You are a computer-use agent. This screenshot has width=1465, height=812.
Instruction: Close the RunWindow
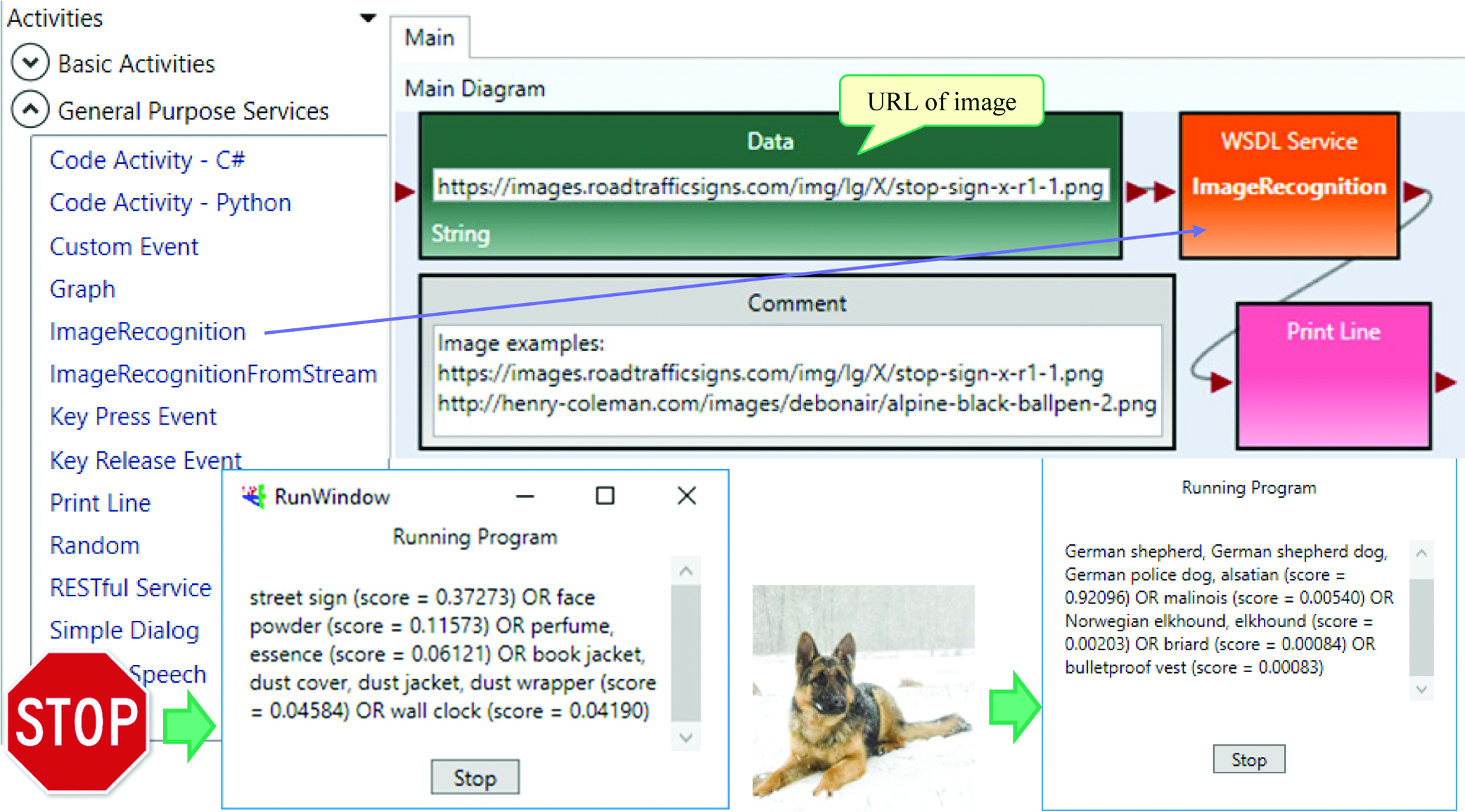click(686, 496)
